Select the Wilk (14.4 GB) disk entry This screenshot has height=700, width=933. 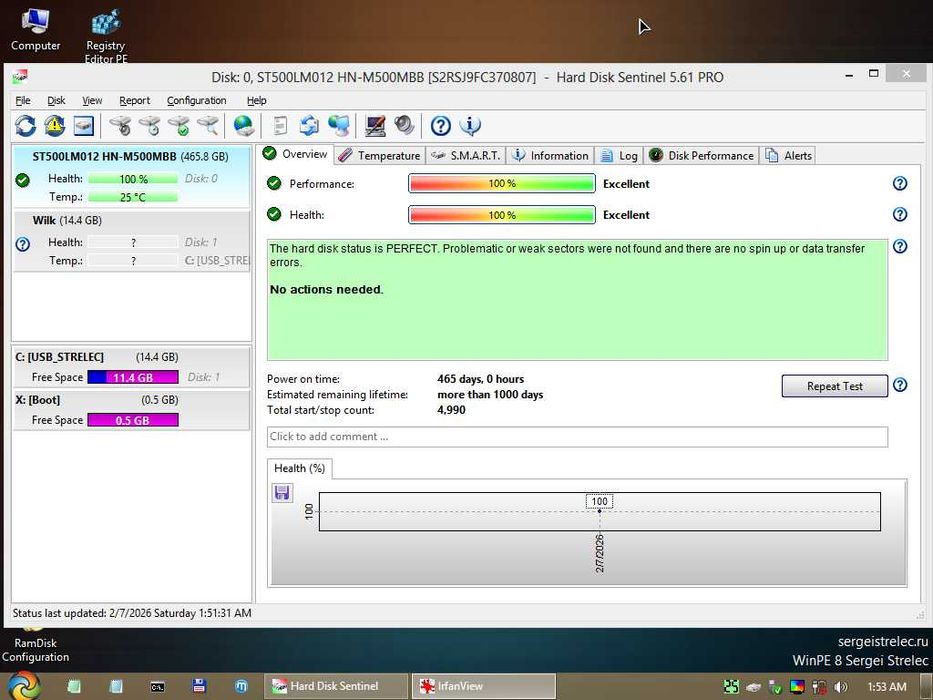(x=131, y=240)
